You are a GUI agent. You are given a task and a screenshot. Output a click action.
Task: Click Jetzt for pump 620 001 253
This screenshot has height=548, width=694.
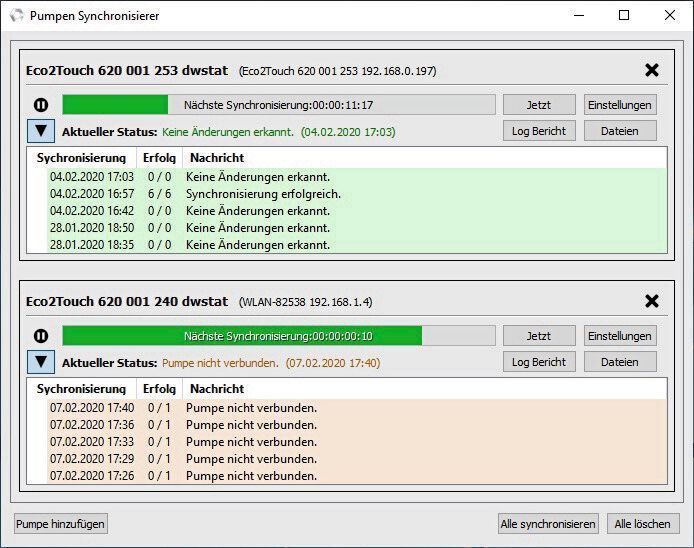[539, 105]
